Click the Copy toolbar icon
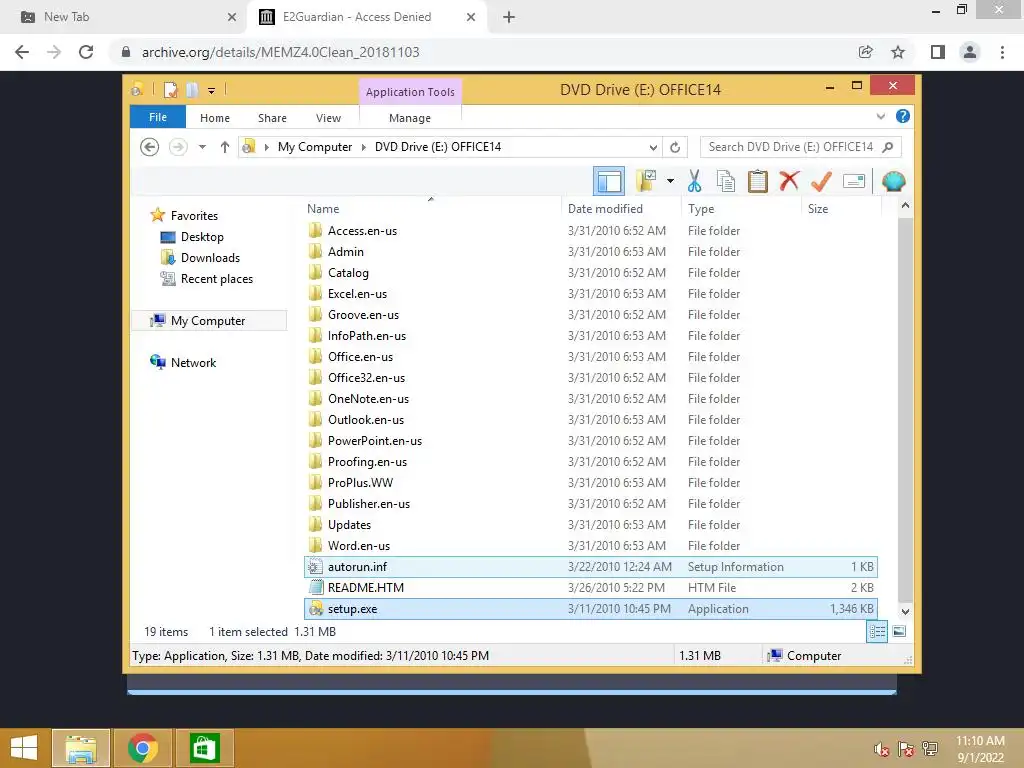The image size is (1024, 768). coord(726,181)
